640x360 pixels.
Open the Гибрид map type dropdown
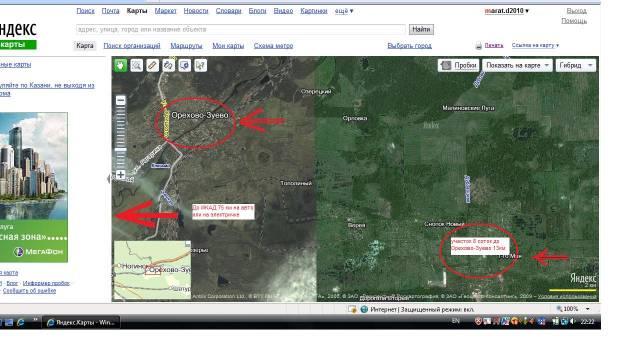click(576, 65)
